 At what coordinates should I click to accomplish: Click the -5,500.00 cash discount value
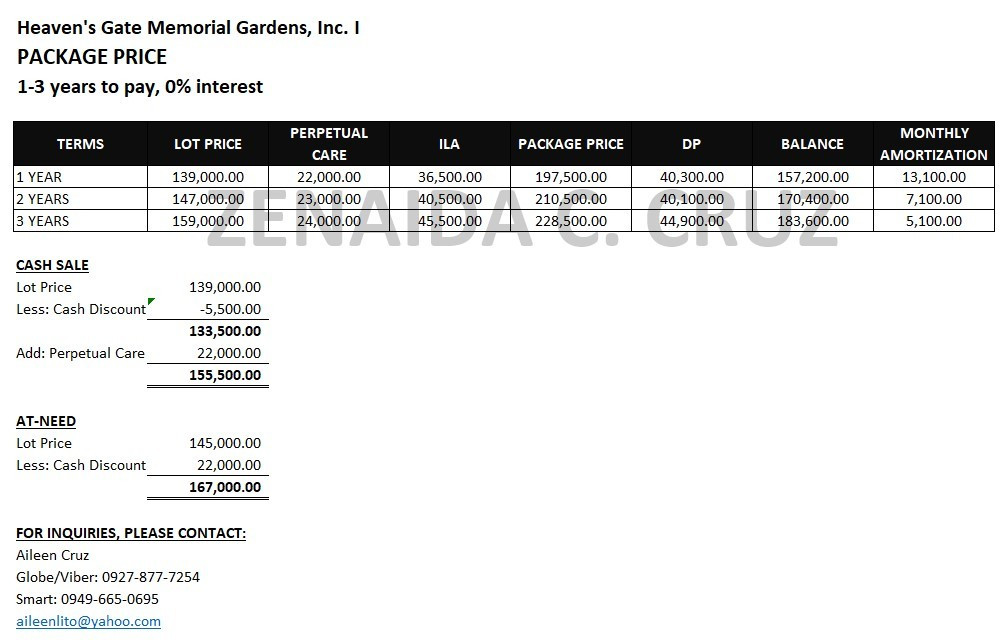coord(230,309)
